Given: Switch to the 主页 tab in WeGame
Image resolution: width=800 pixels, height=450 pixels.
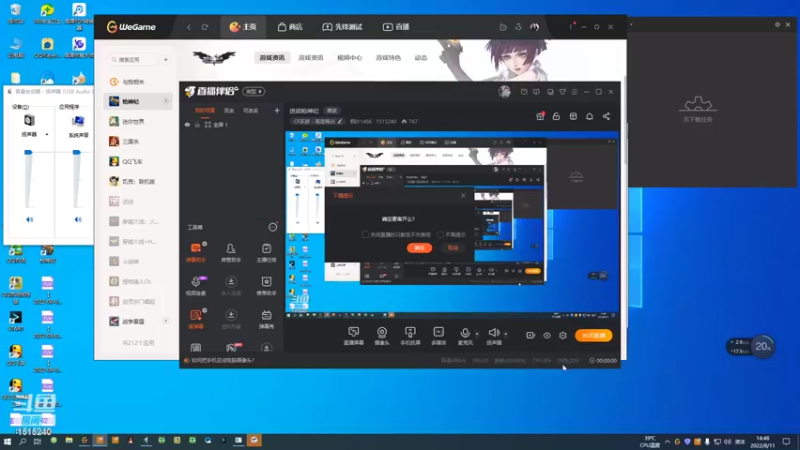Looking at the screenshot, I should click(x=243, y=27).
